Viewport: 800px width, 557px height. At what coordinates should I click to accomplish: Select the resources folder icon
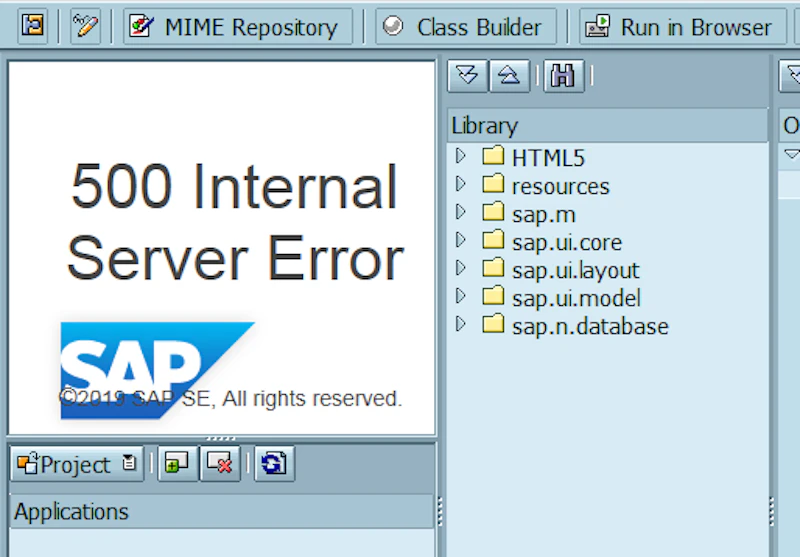(493, 184)
